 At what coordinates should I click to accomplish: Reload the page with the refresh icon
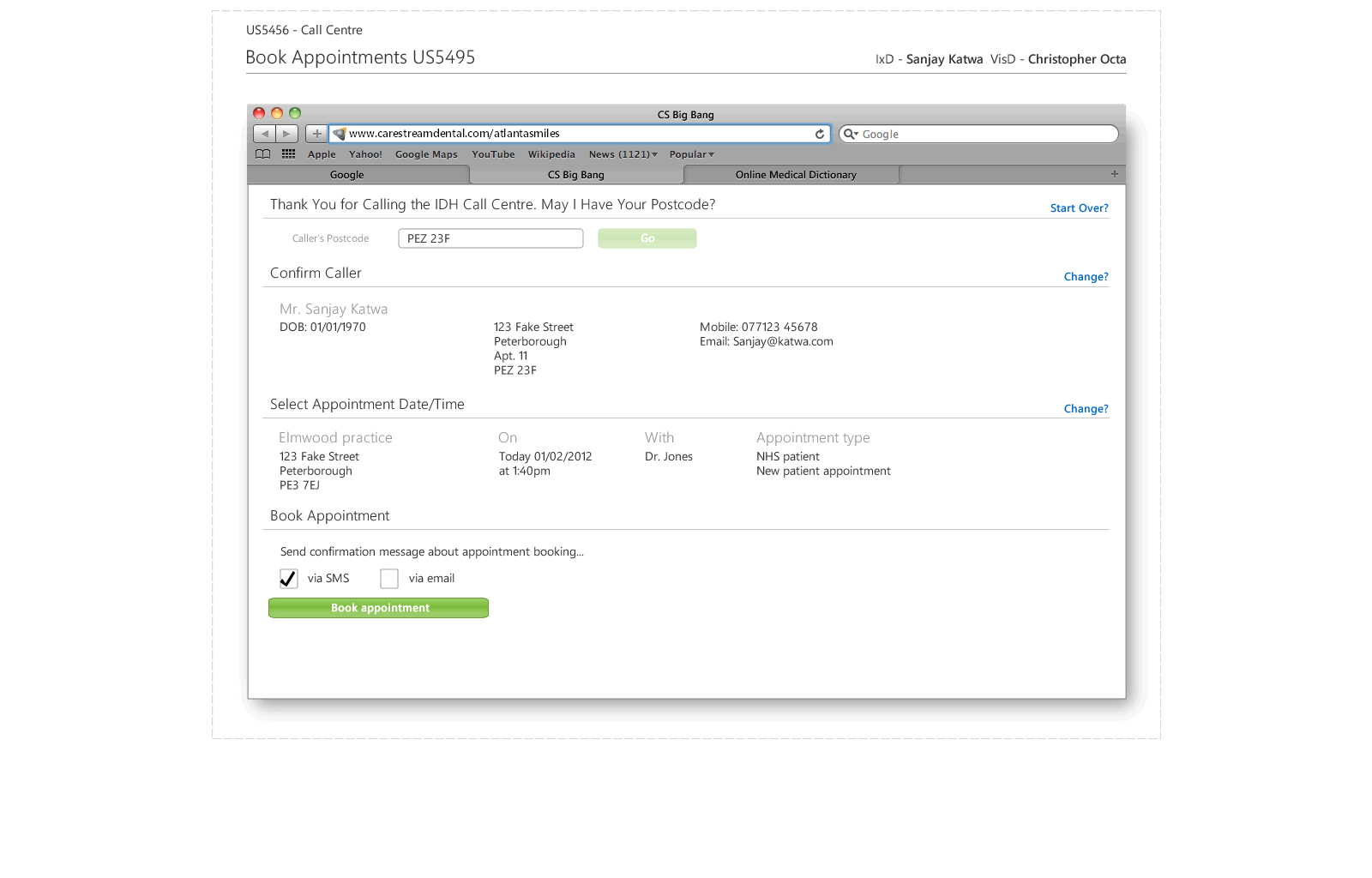(820, 134)
